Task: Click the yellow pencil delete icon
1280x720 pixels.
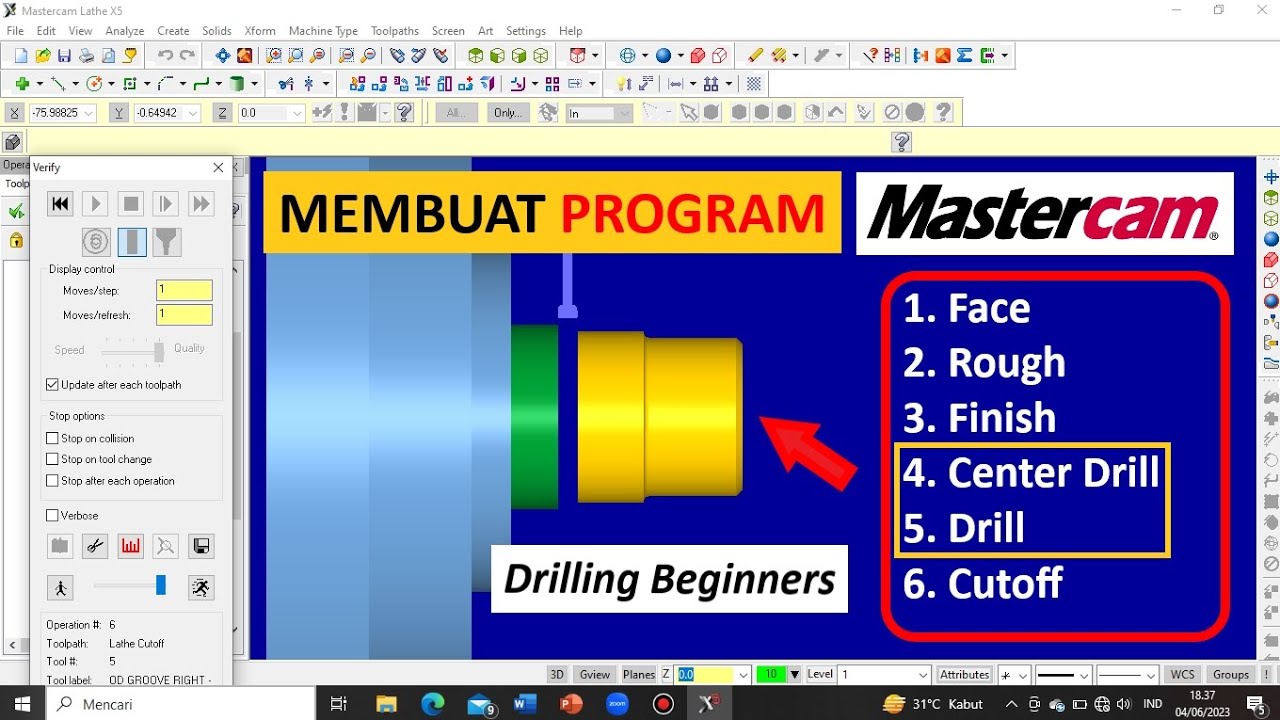Action: pyautogui.click(x=755, y=56)
